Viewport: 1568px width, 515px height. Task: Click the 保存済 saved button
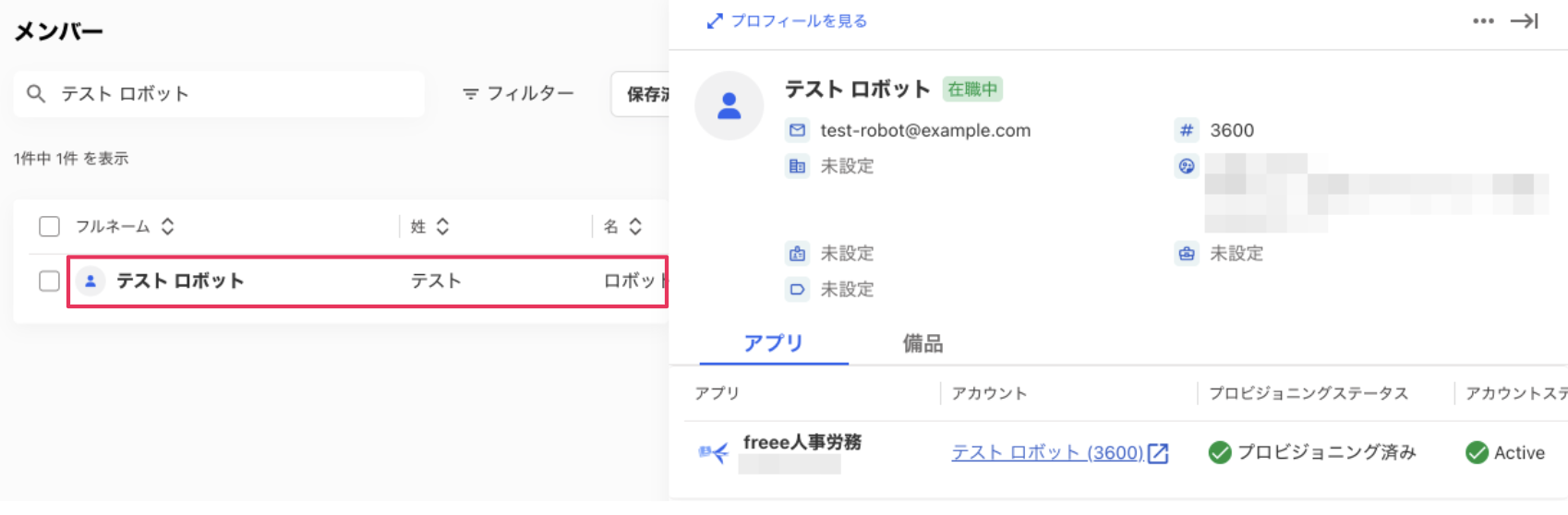[640, 93]
